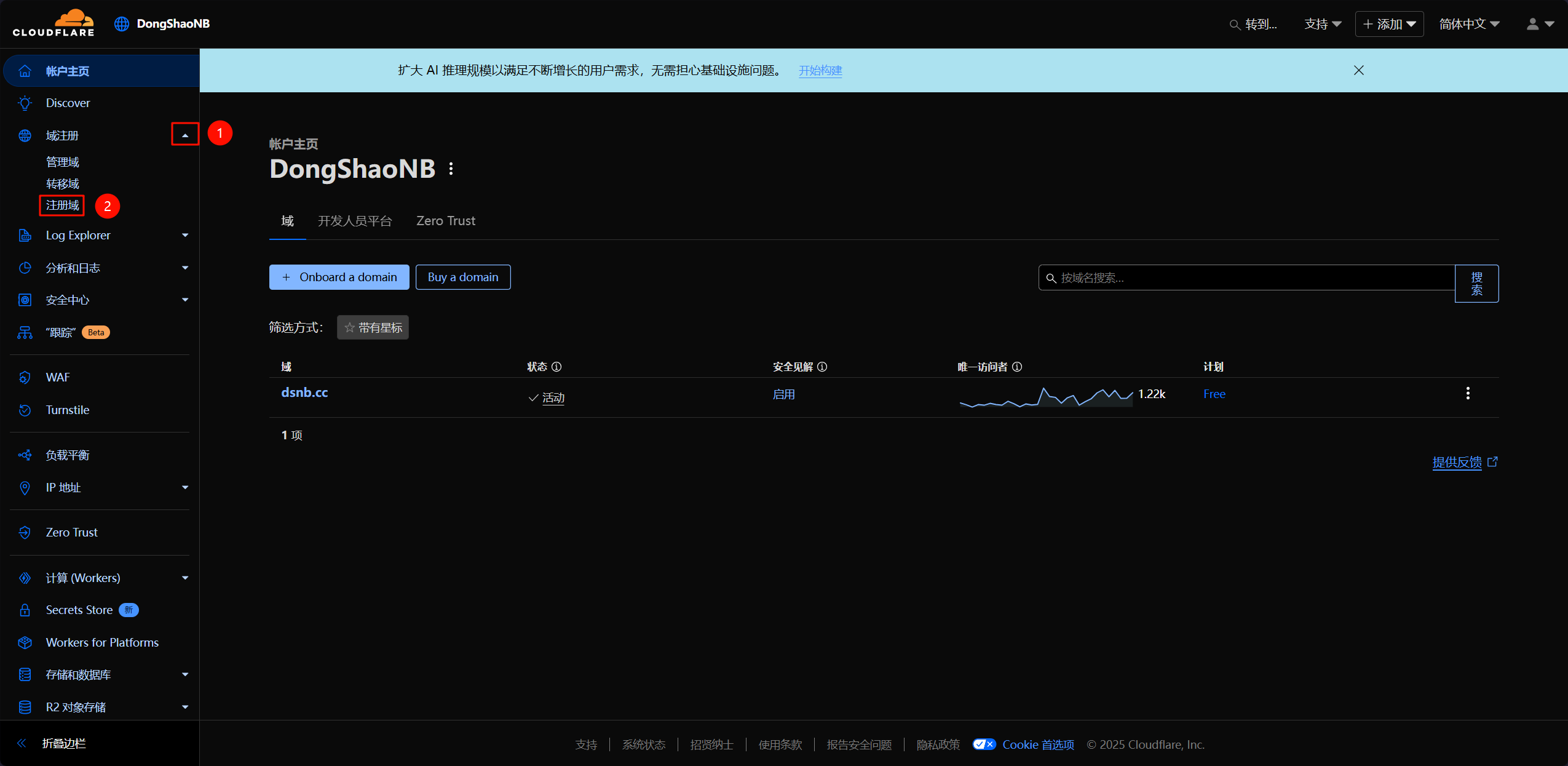Open account options dots beside DongShaoNB
This screenshot has width=1568, height=766.
(451, 169)
